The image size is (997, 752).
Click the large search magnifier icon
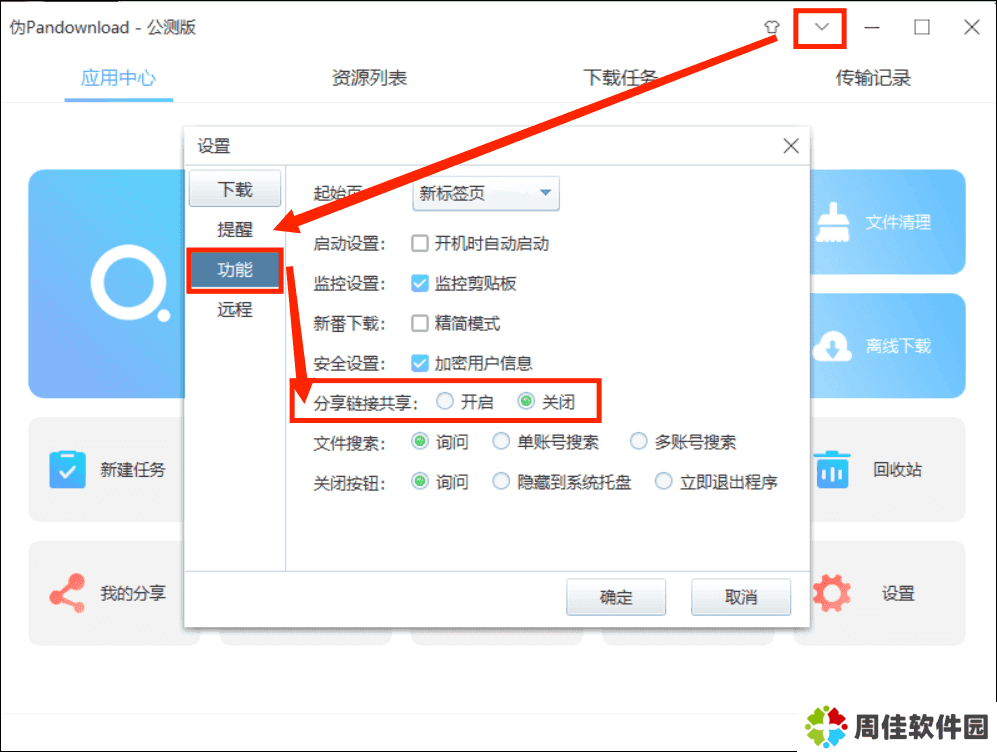tap(130, 283)
